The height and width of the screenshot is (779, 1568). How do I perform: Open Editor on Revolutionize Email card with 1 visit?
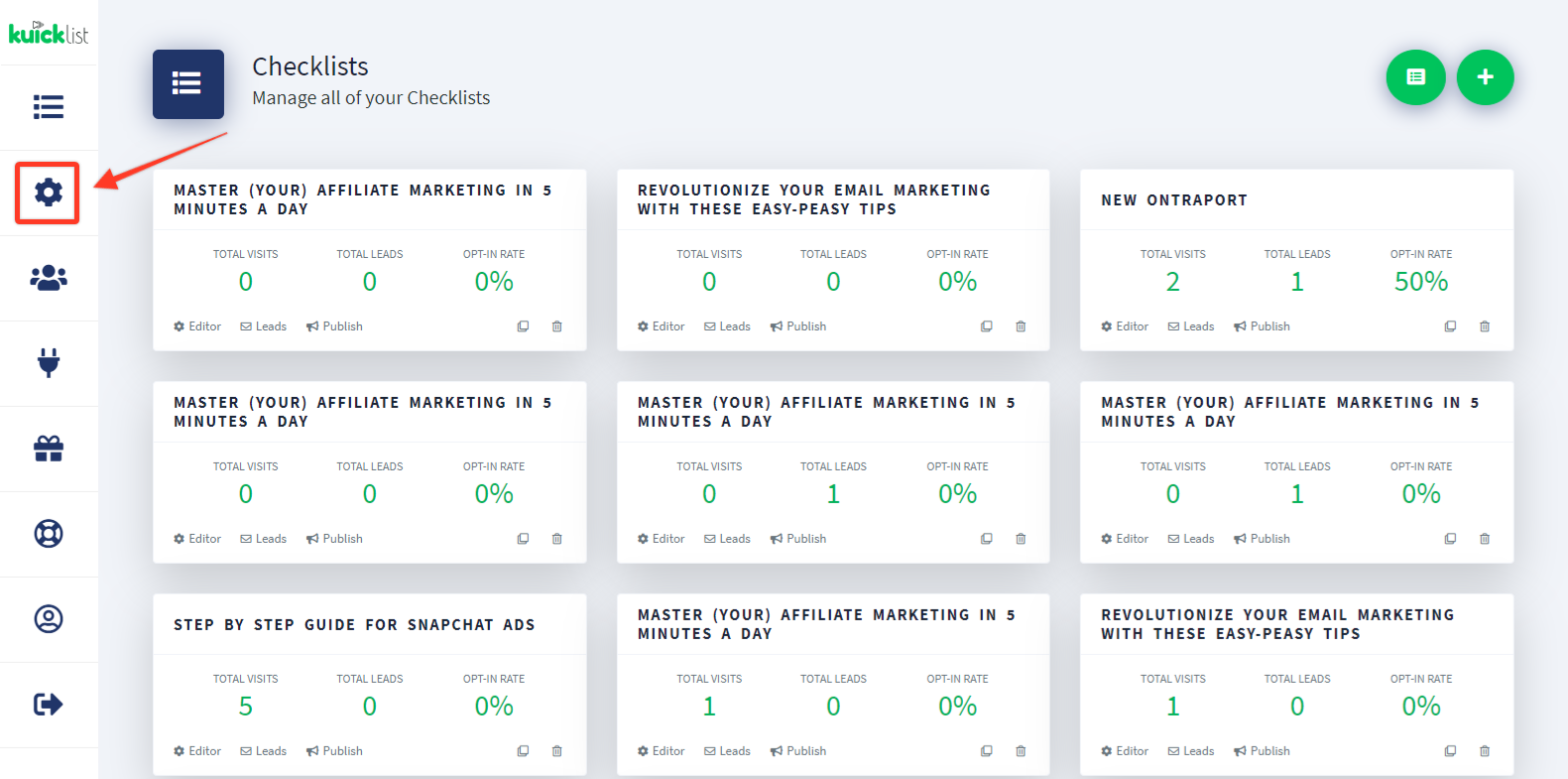coord(1125,751)
